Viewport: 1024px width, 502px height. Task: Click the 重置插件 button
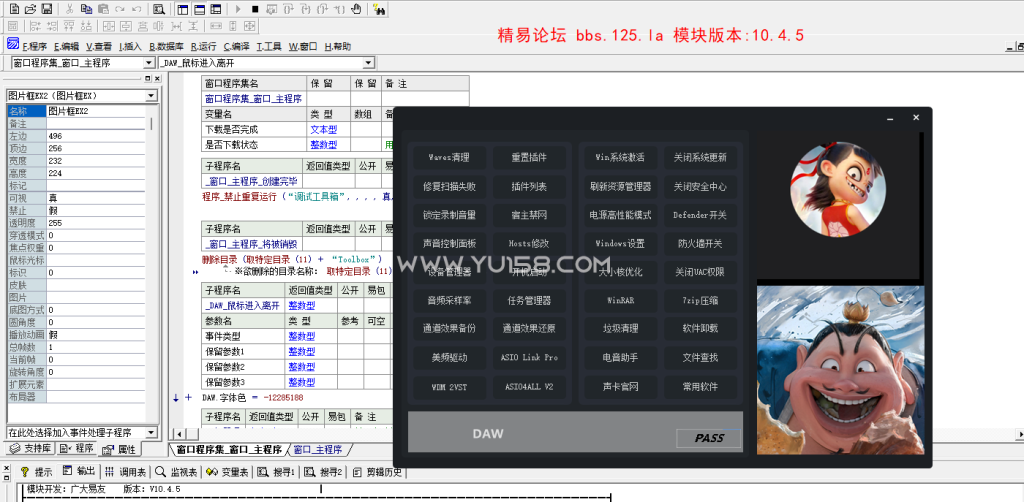[x=529, y=157]
